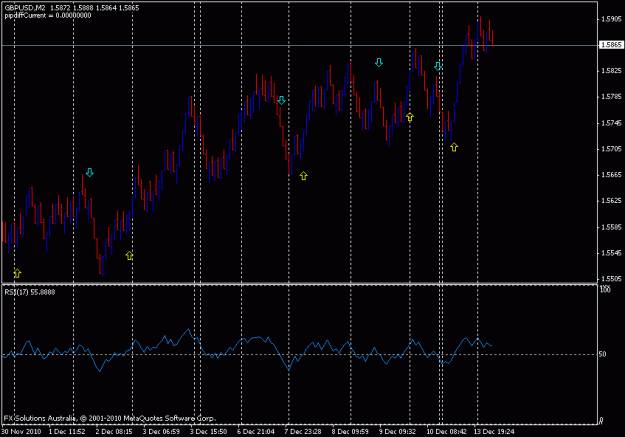Viewport: 625px width, 437px height.
Task: Select cyan down arrow just before 7 Dec 23:28
Action: [281, 100]
